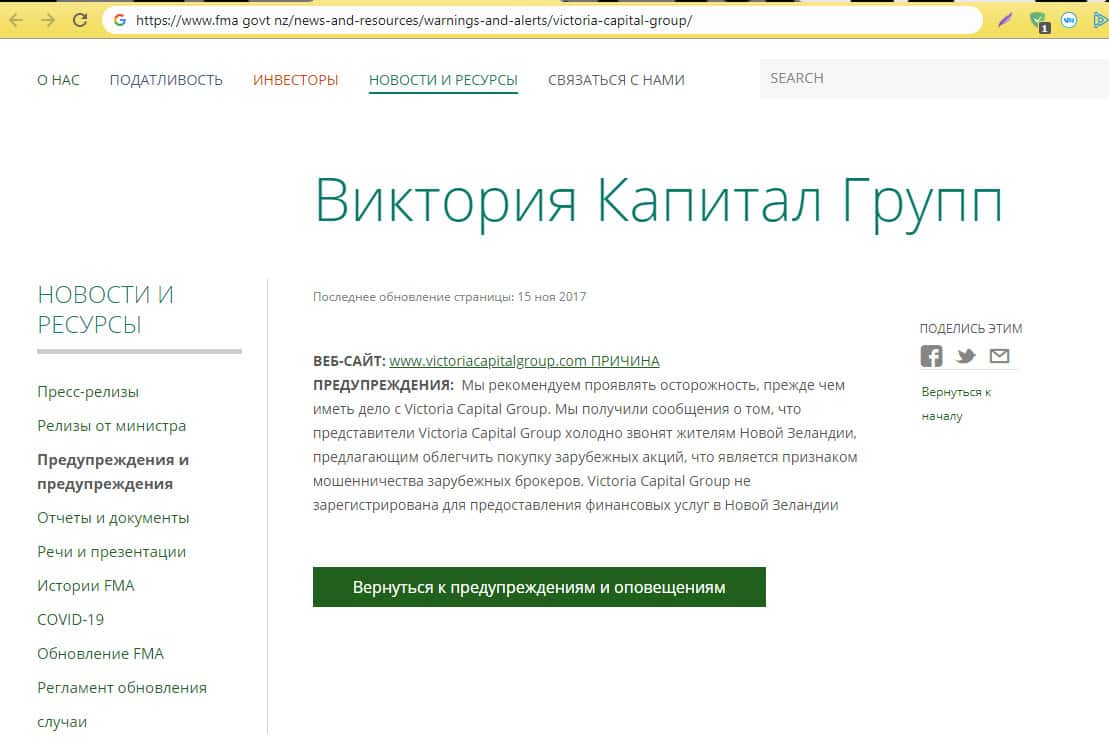The image size is (1109, 743).
Task: Click the ВЕБ-САЙТ: bold label
Action: coord(349,361)
